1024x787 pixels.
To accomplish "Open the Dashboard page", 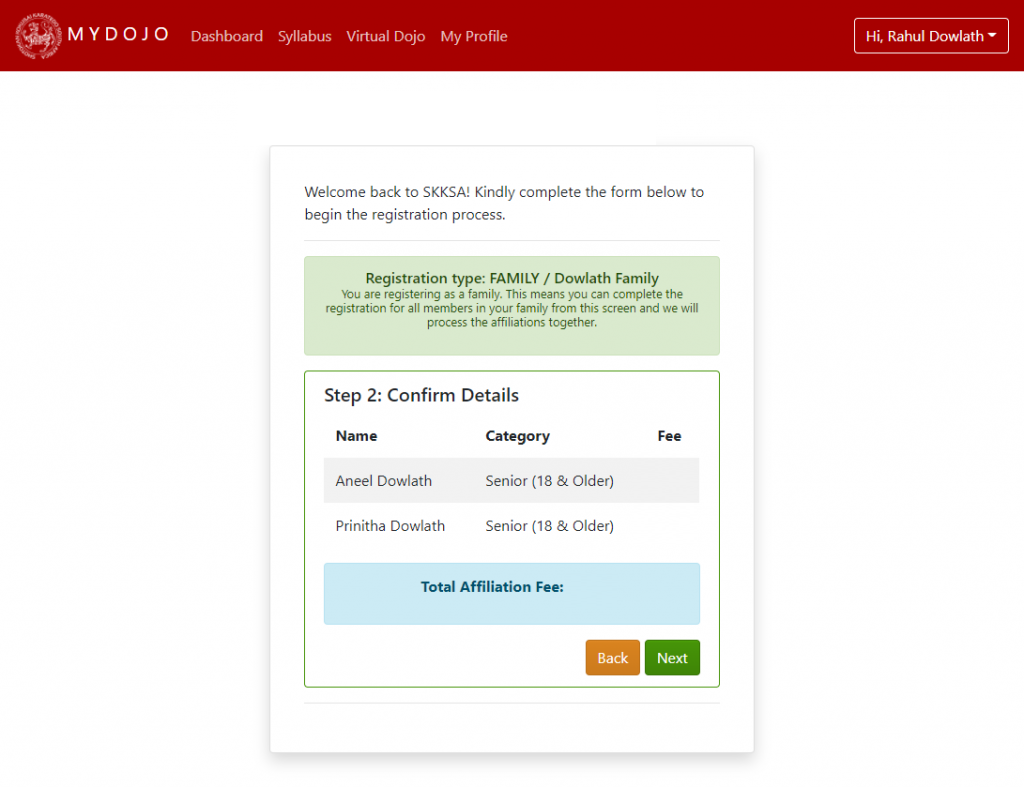I will tap(227, 36).
